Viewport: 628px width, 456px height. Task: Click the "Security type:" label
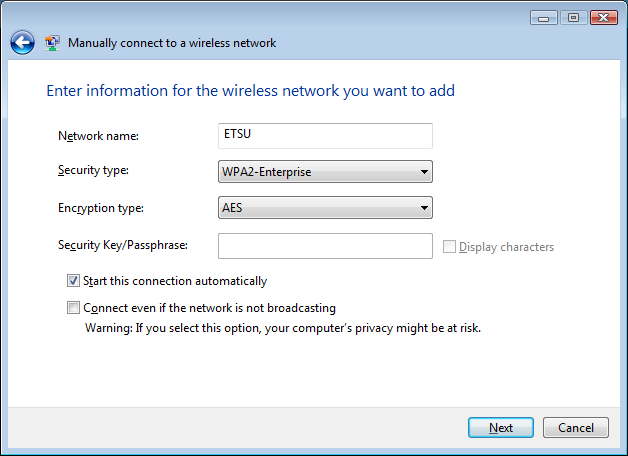pyautogui.click(x=94, y=171)
